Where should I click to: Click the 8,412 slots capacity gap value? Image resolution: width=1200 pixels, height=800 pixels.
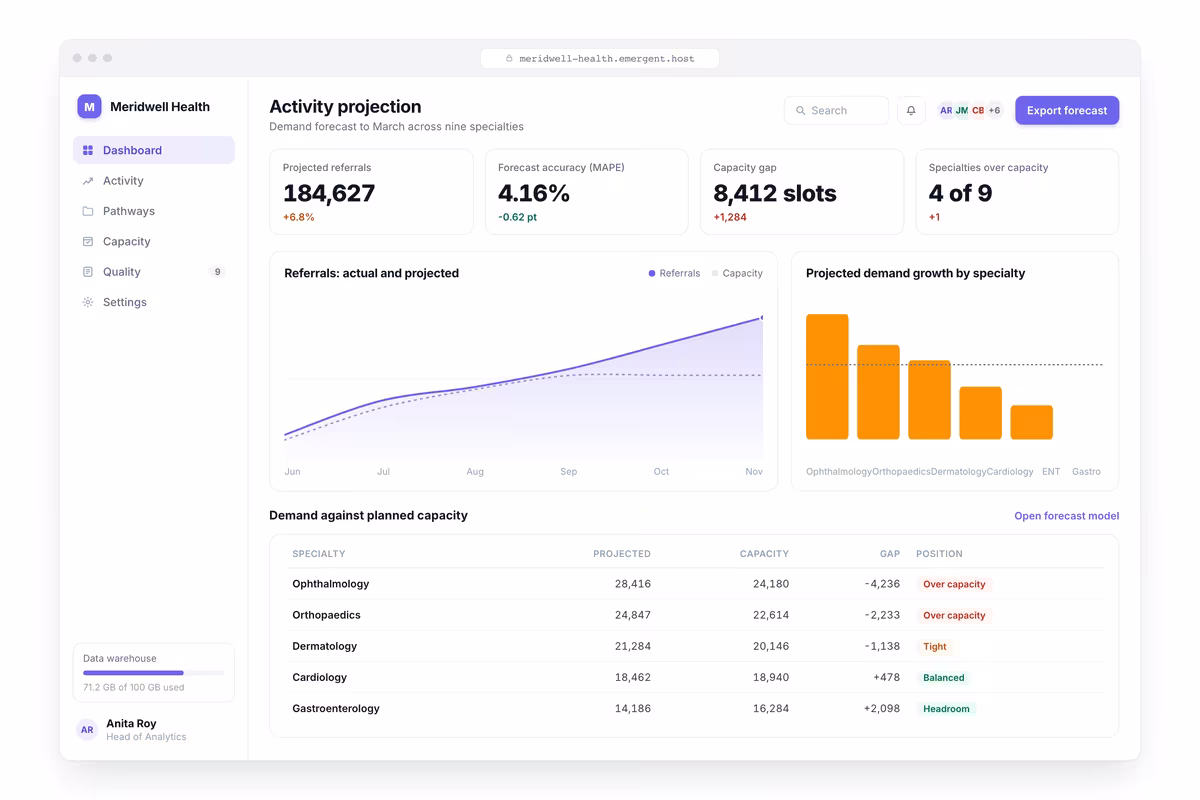pyautogui.click(x=775, y=193)
